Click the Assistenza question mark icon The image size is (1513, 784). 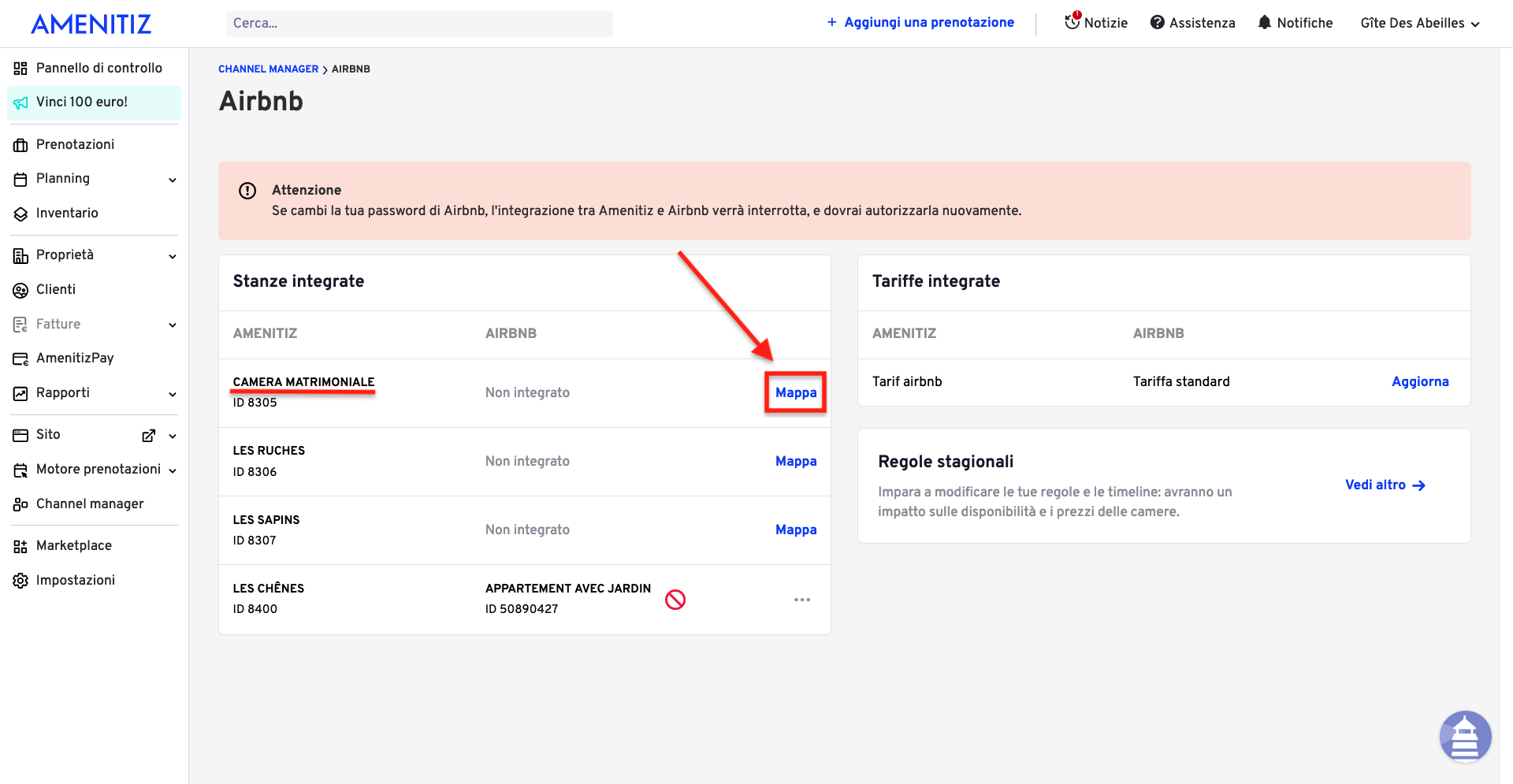coord(1158,23)
